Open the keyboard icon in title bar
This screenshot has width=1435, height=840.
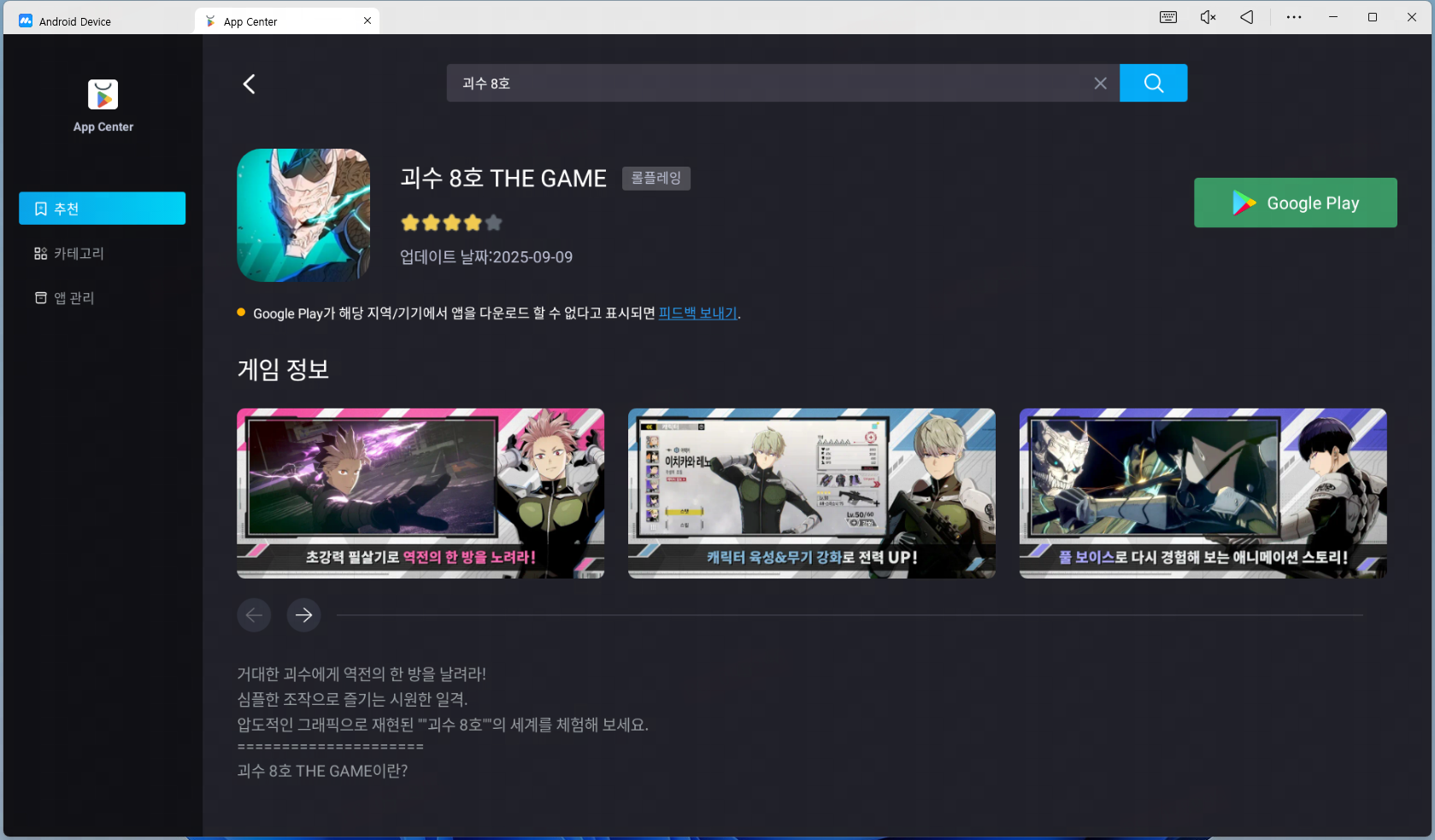click(x=1168, y=17)
